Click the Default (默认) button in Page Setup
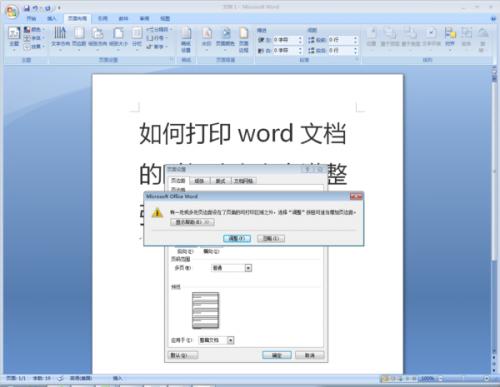Viewport: 500px width, 387px height. pos(183,355)
